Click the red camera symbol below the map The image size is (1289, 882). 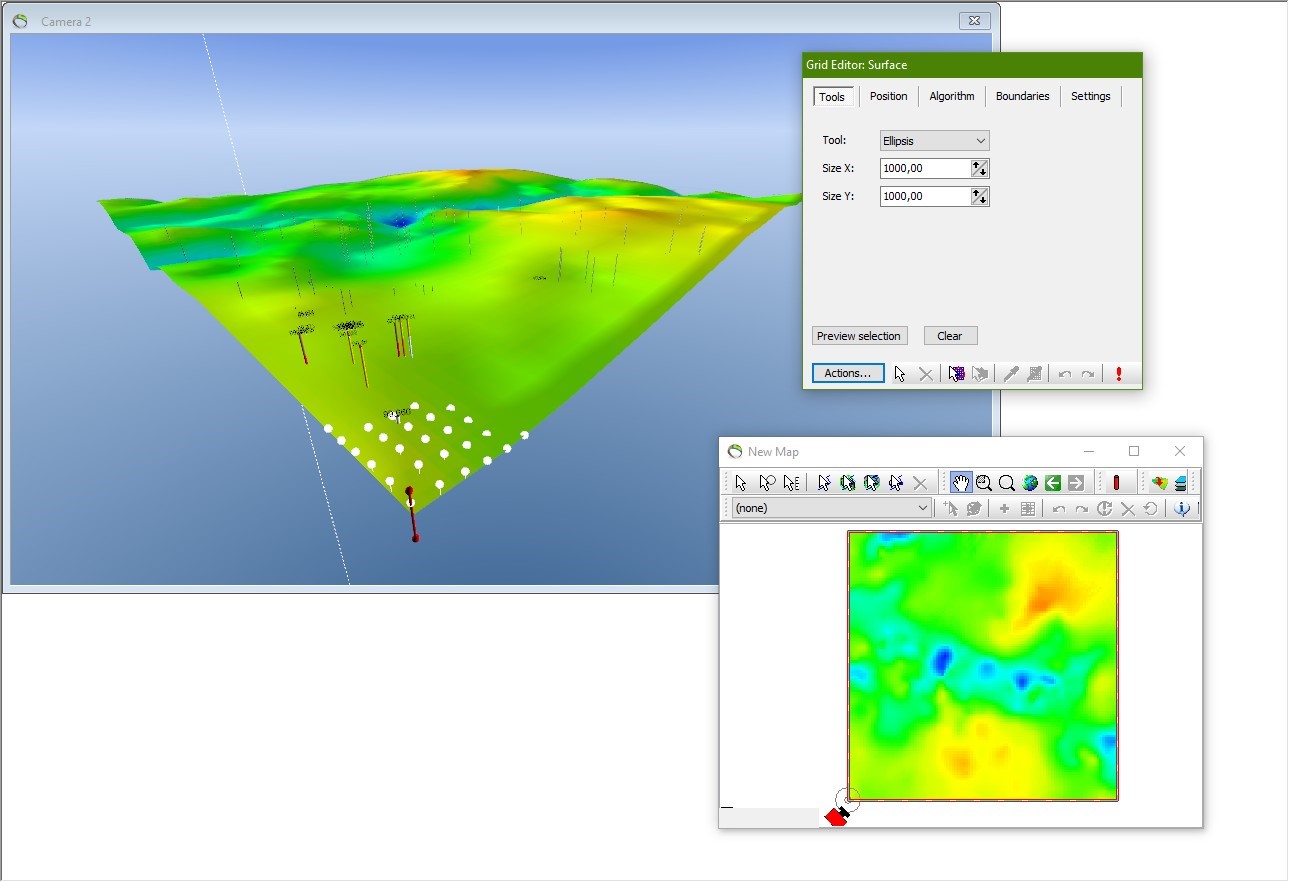(837, 816)
